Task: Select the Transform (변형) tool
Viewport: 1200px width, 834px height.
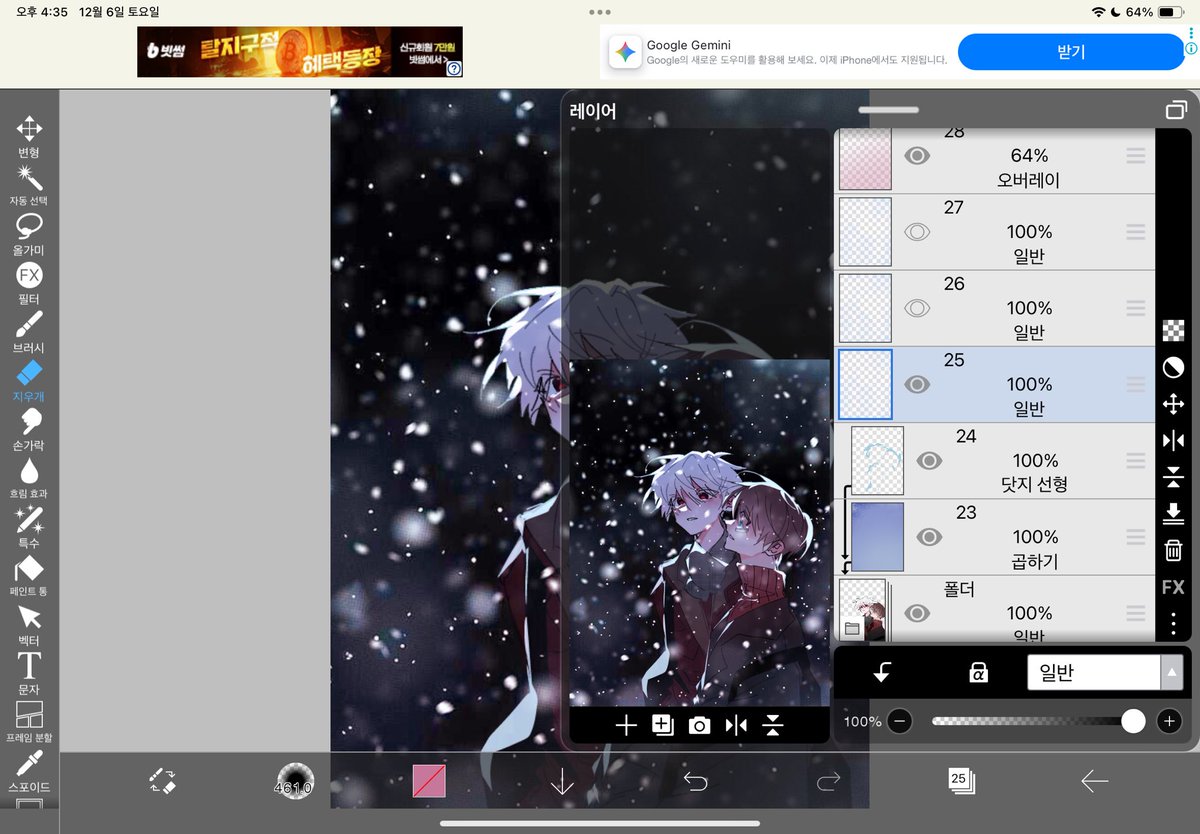Action: click(29, 137)
